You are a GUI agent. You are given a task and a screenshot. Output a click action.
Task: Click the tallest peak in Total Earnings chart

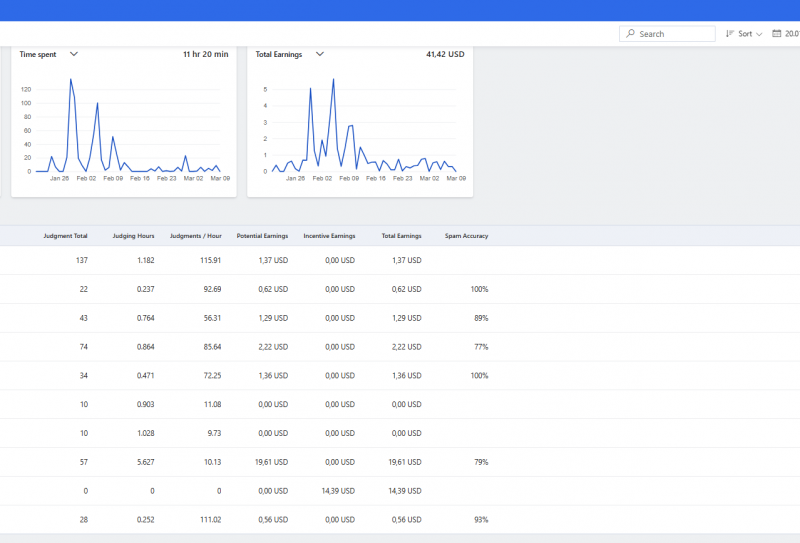333,80
